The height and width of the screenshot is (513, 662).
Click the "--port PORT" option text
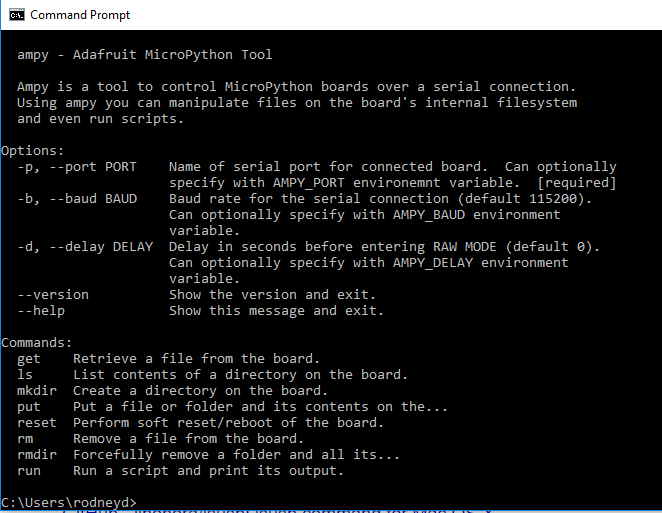[92, 166]
